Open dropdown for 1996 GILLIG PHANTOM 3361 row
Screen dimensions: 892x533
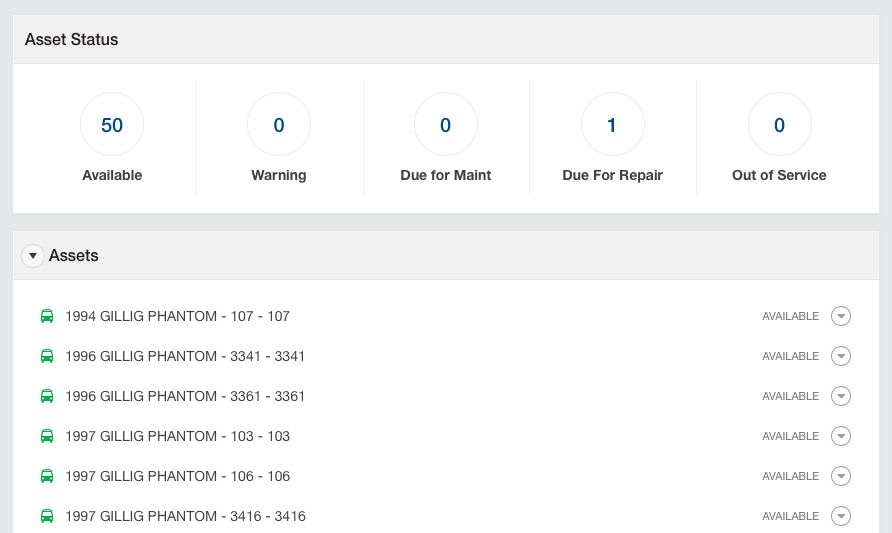pyautogui.click(x=841, y=396)
